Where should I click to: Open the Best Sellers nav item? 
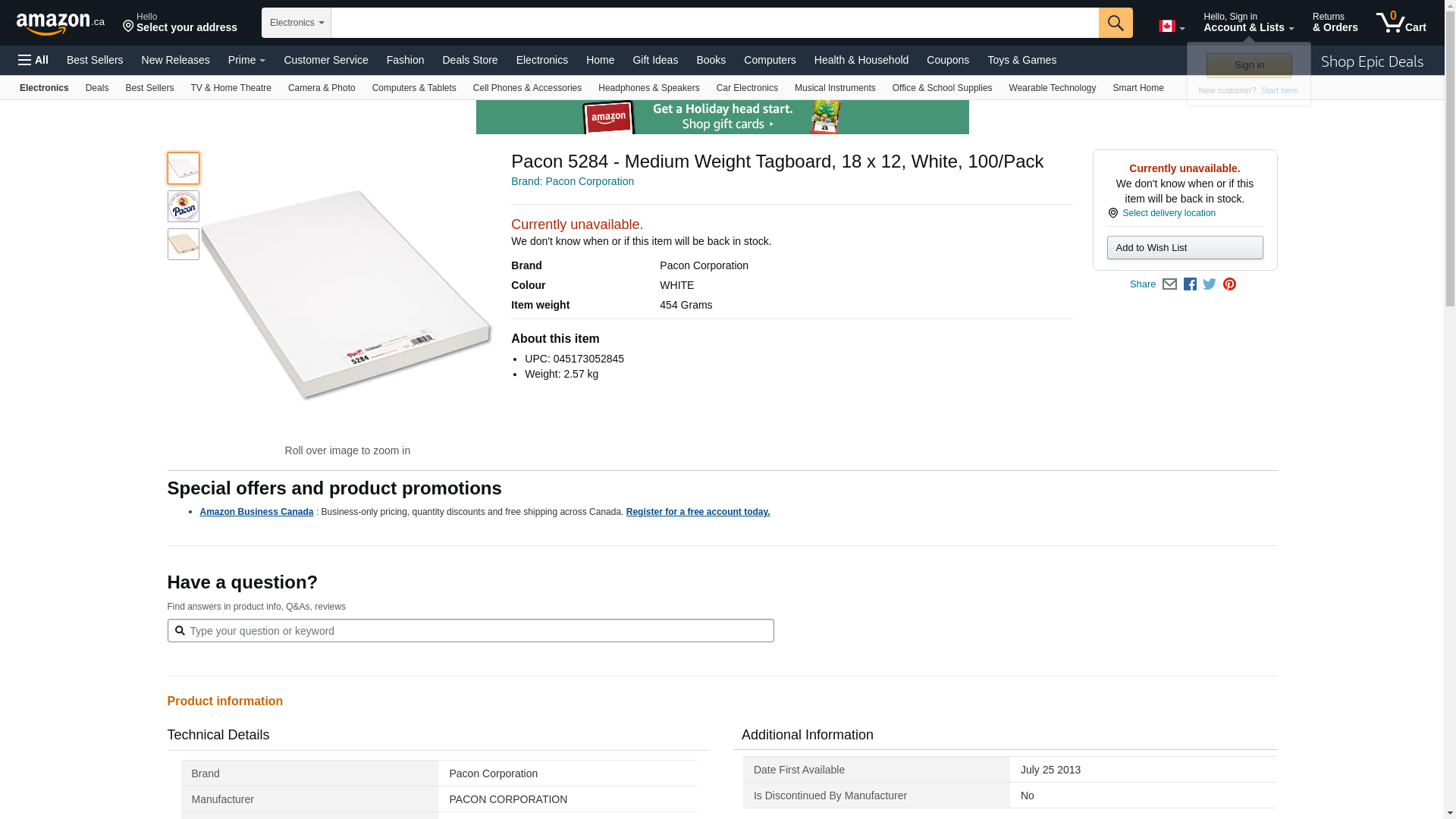pyautogui.click(x=95, y=60)
